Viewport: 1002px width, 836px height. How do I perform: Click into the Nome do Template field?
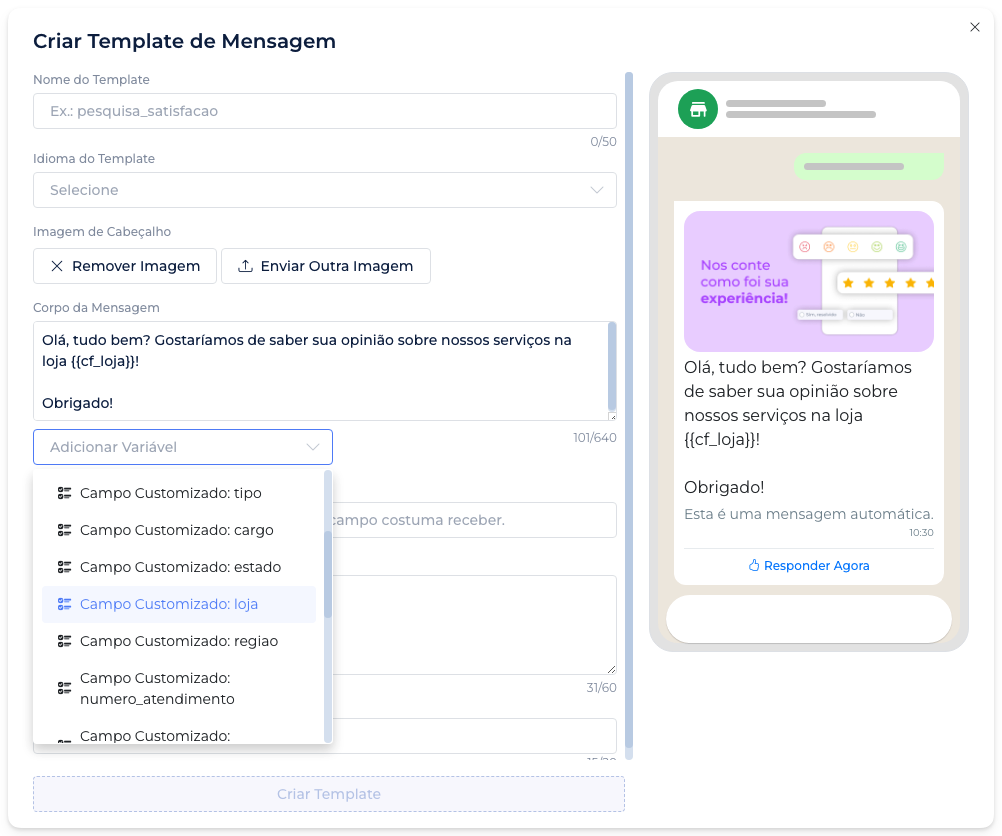[324, 111]
